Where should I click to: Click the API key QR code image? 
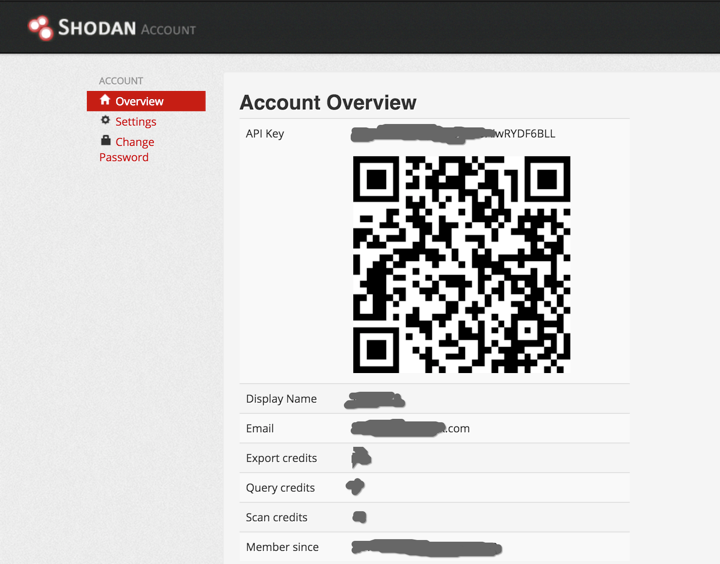461,264
